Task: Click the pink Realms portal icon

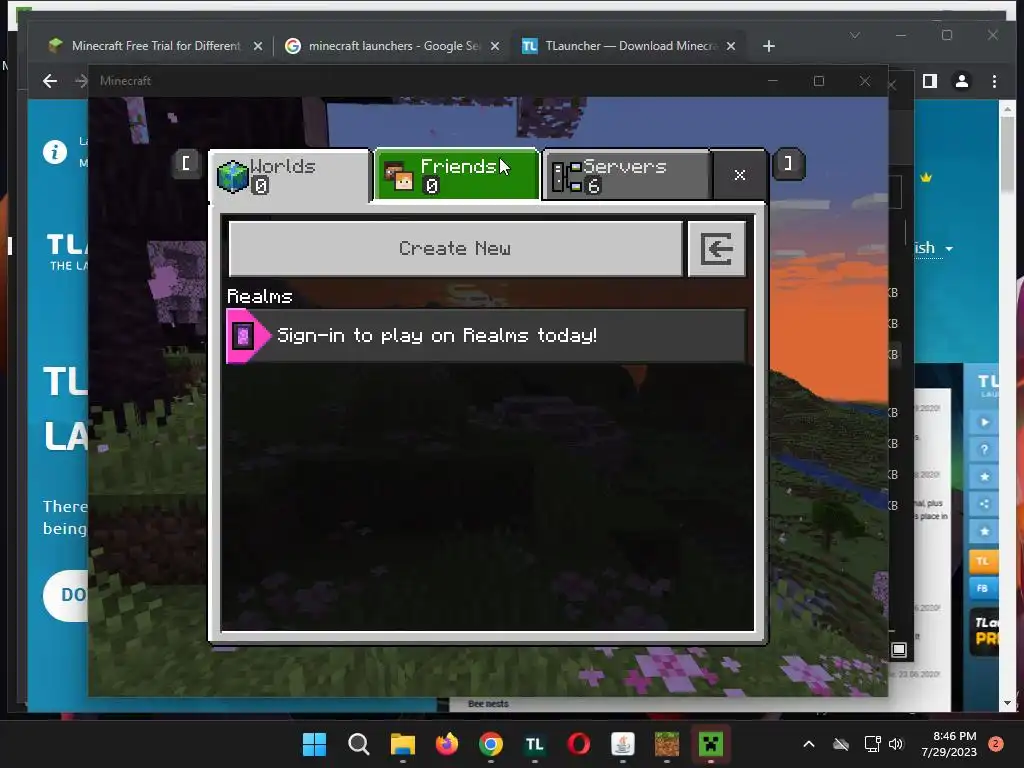Action: pyautogui.click(x=244, y=336)
